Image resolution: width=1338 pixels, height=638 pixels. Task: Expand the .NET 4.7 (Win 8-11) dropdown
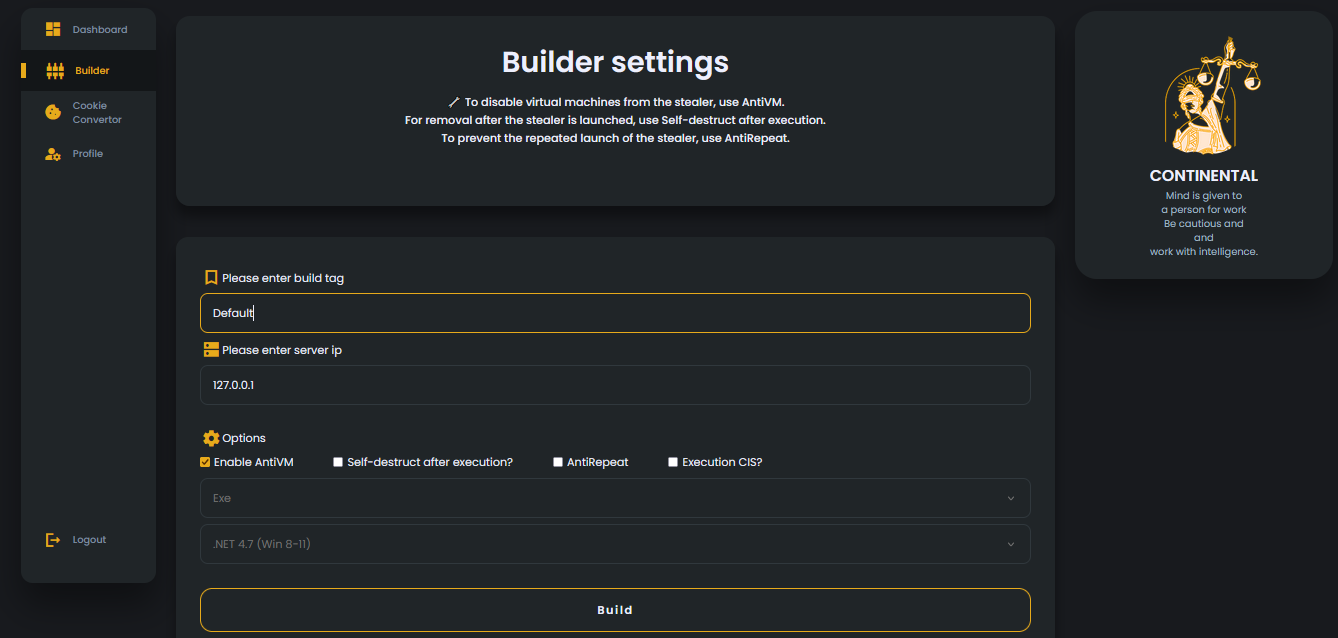pos(615,544)
